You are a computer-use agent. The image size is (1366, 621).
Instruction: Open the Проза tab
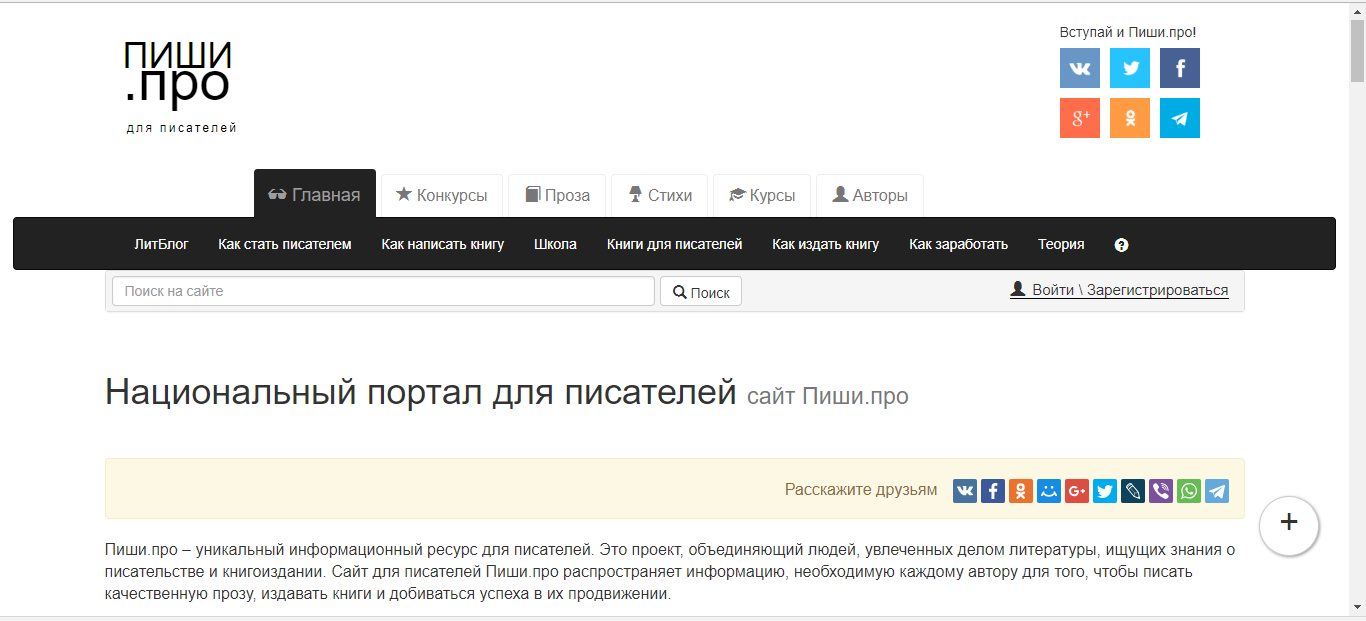(x=558, y=195)
